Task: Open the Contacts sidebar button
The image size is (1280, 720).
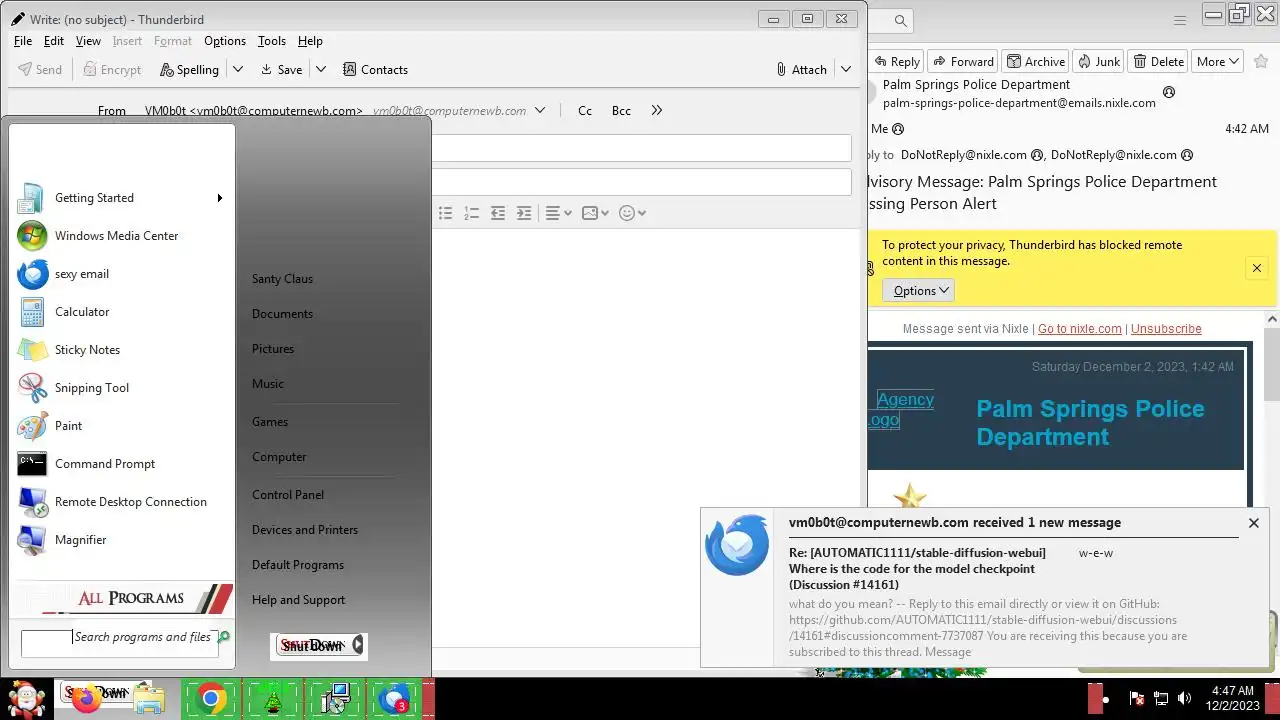Action: coord(375,69)
